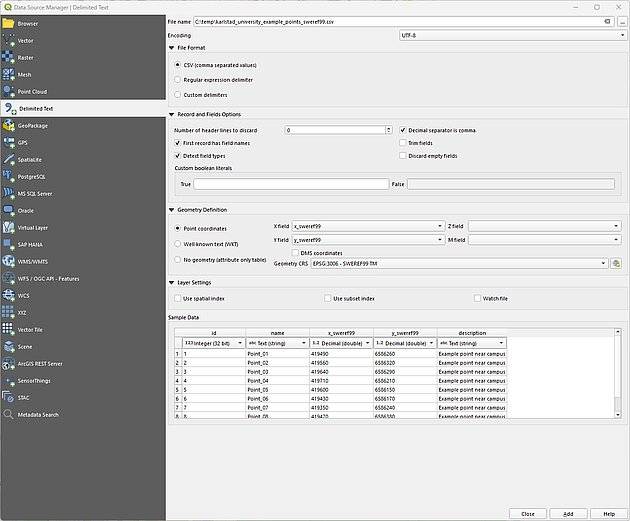Open the Encoding UTF-8 dropdown
The image size is (630, 521).
click(x=513, y=35)
